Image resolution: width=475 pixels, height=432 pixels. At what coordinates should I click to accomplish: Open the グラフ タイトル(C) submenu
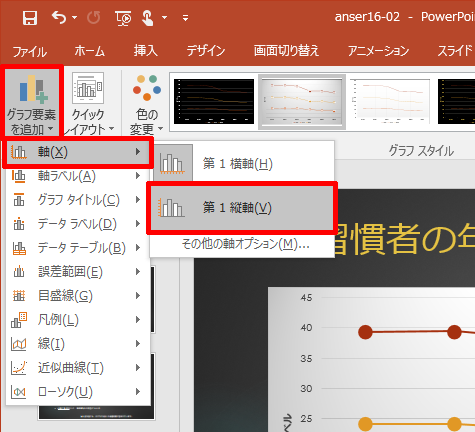click(x=78, y=200)
